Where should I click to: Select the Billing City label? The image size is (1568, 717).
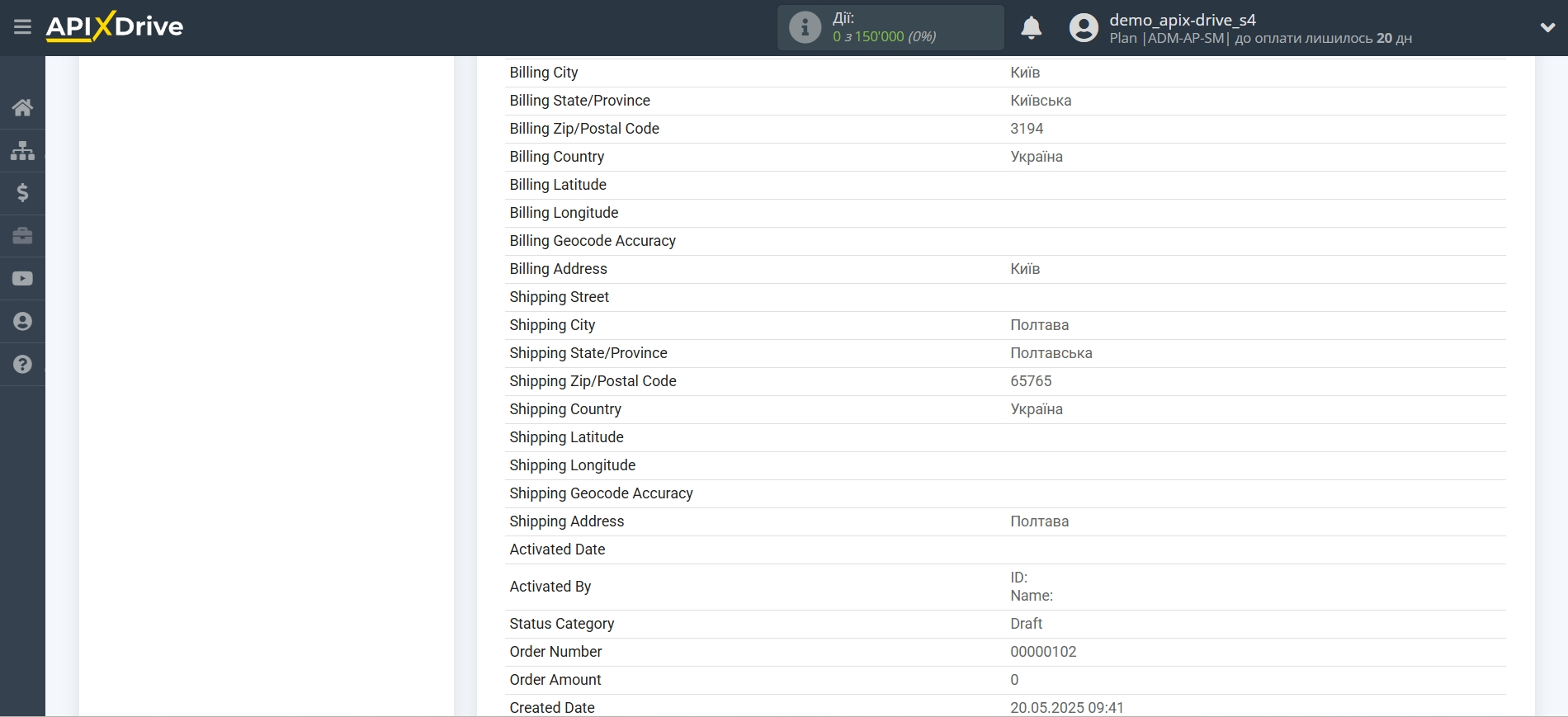[544, 73]
